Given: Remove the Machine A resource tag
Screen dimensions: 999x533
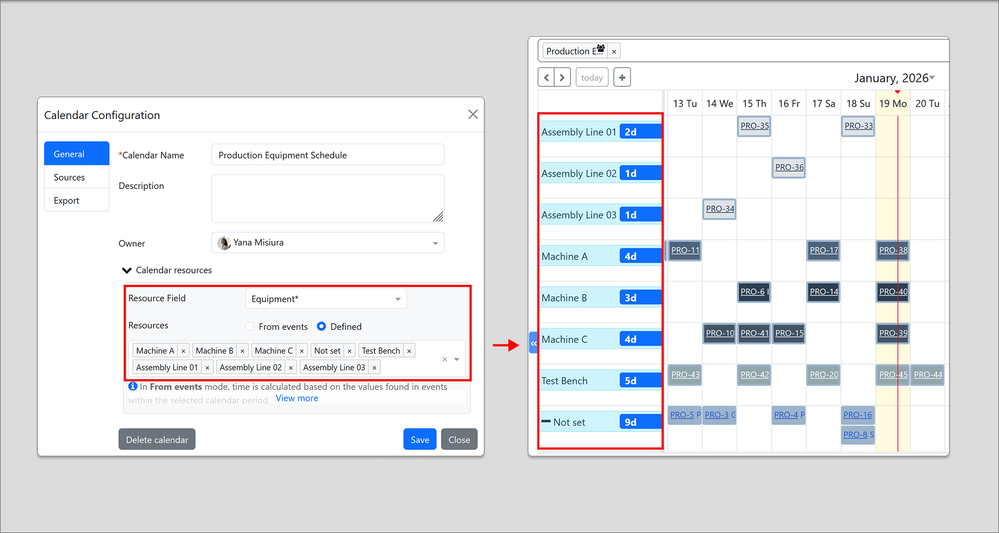Looking at the screenshot, I should (183, 351).
